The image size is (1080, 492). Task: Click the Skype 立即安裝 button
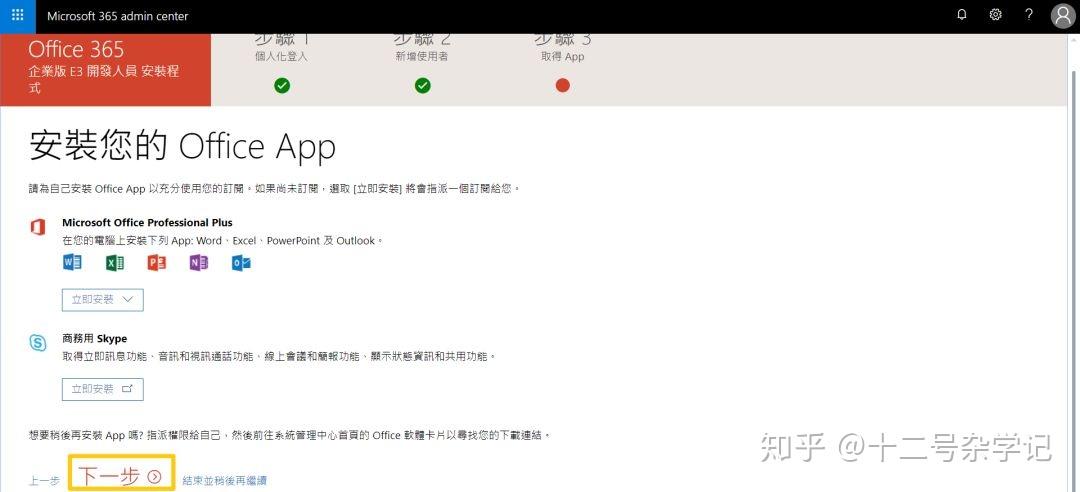coord(103,389)
